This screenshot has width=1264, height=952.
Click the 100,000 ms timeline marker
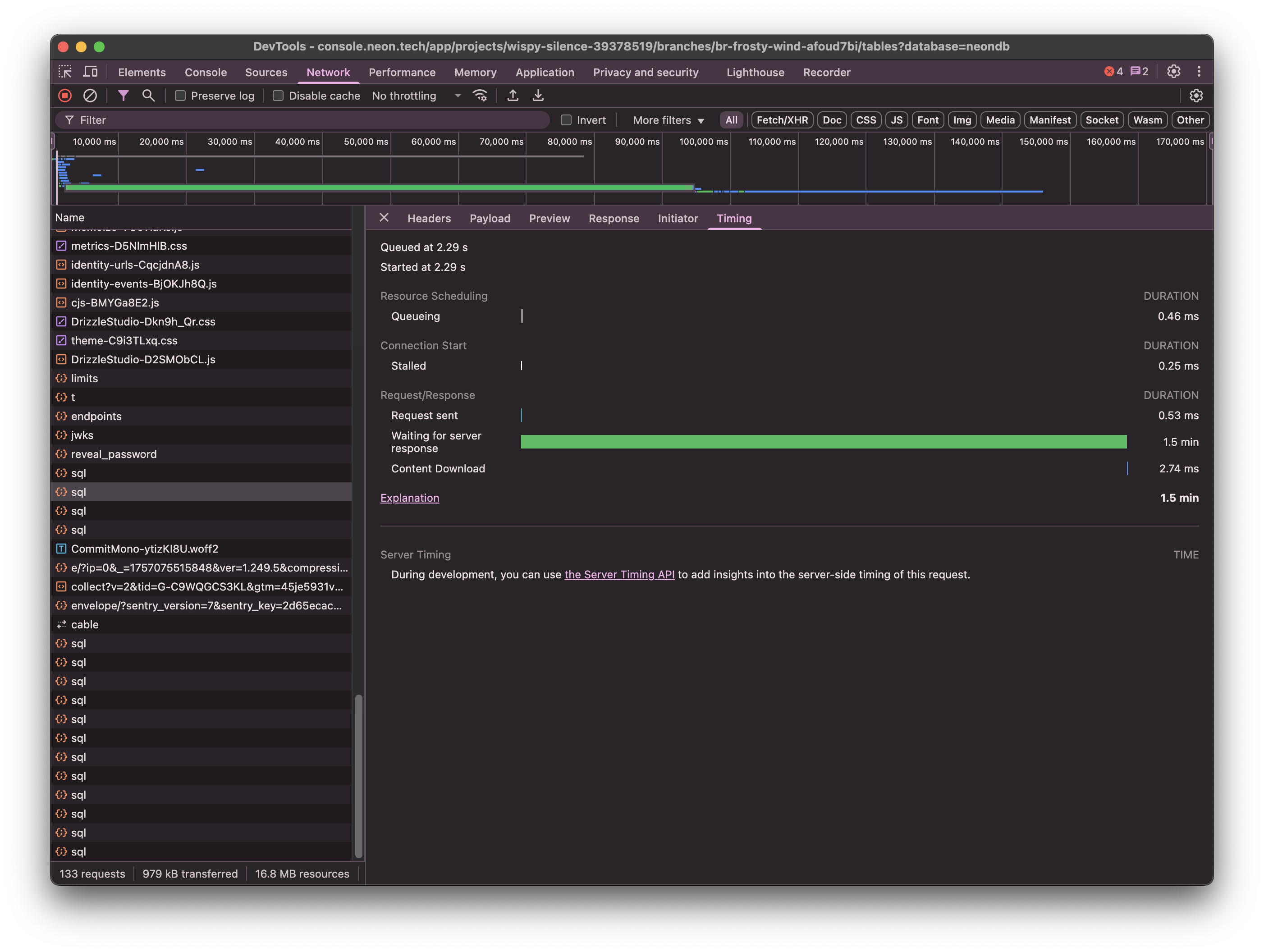[703, 142]
